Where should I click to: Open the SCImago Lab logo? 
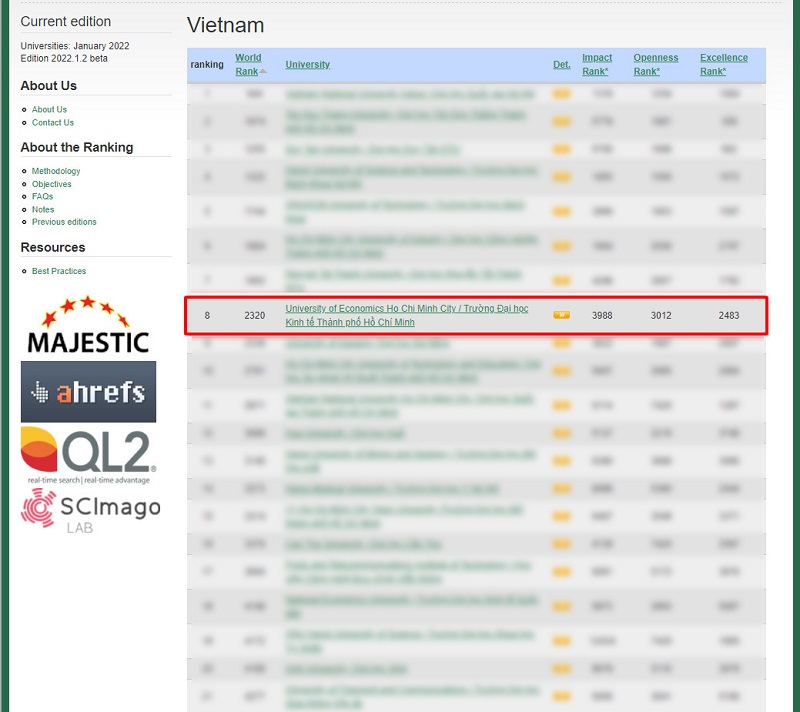click(90, 510)
